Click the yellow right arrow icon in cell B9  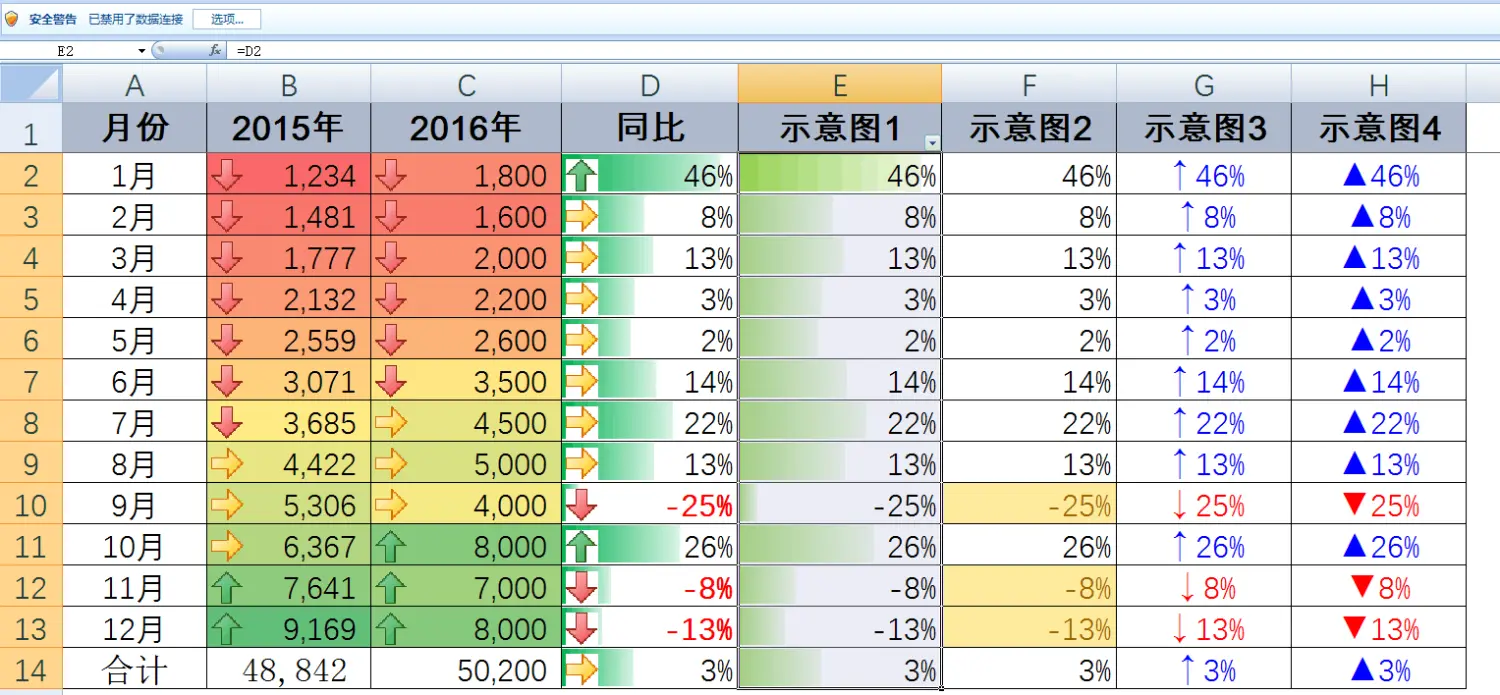coord(227,464)
